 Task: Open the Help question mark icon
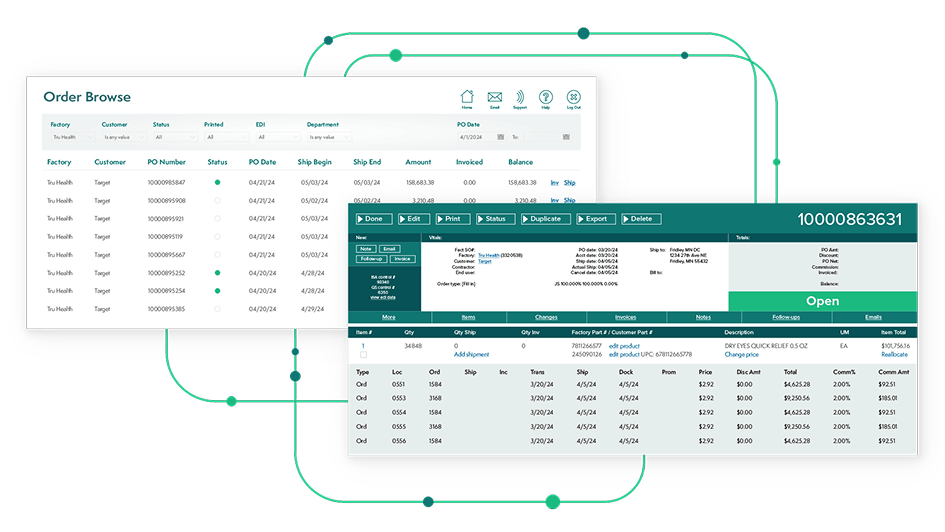tap(546, 98)
